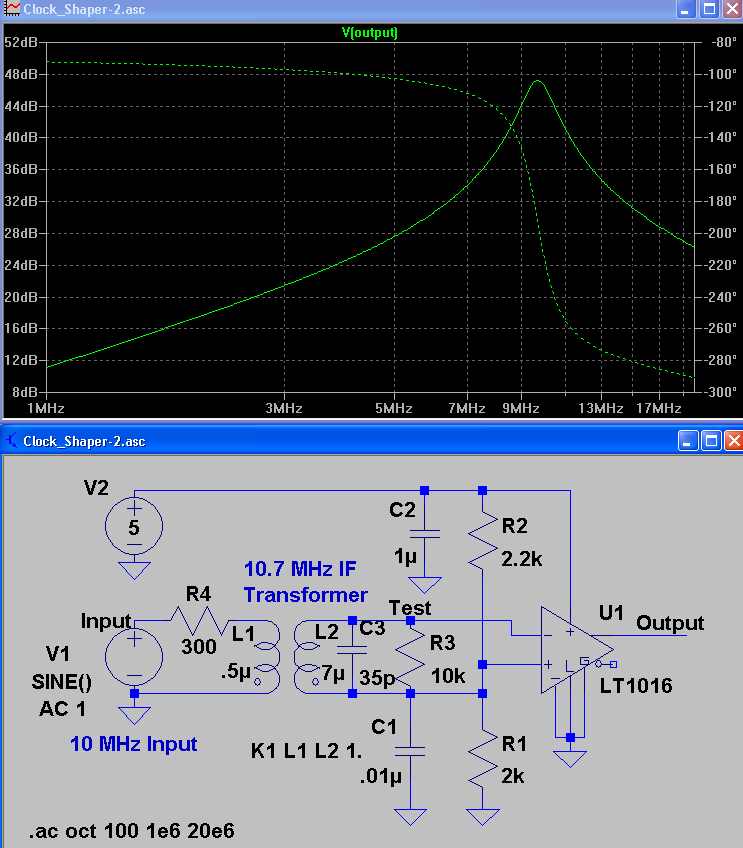Select the LT1016 comparator symbol U1
This screenshot has width=743, height=848.
(x=570, y=650)
